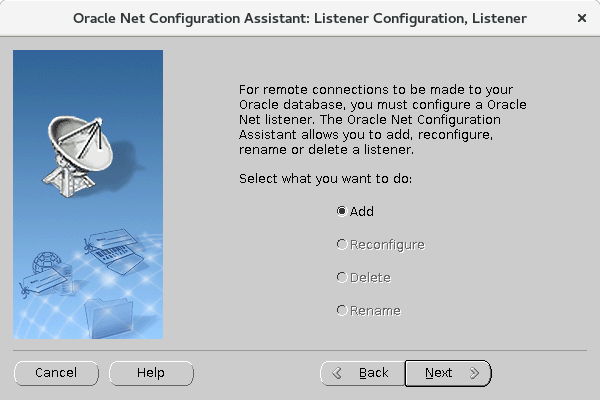
Task: Pick the Delete listener radio option
Action: coord(364,278)
